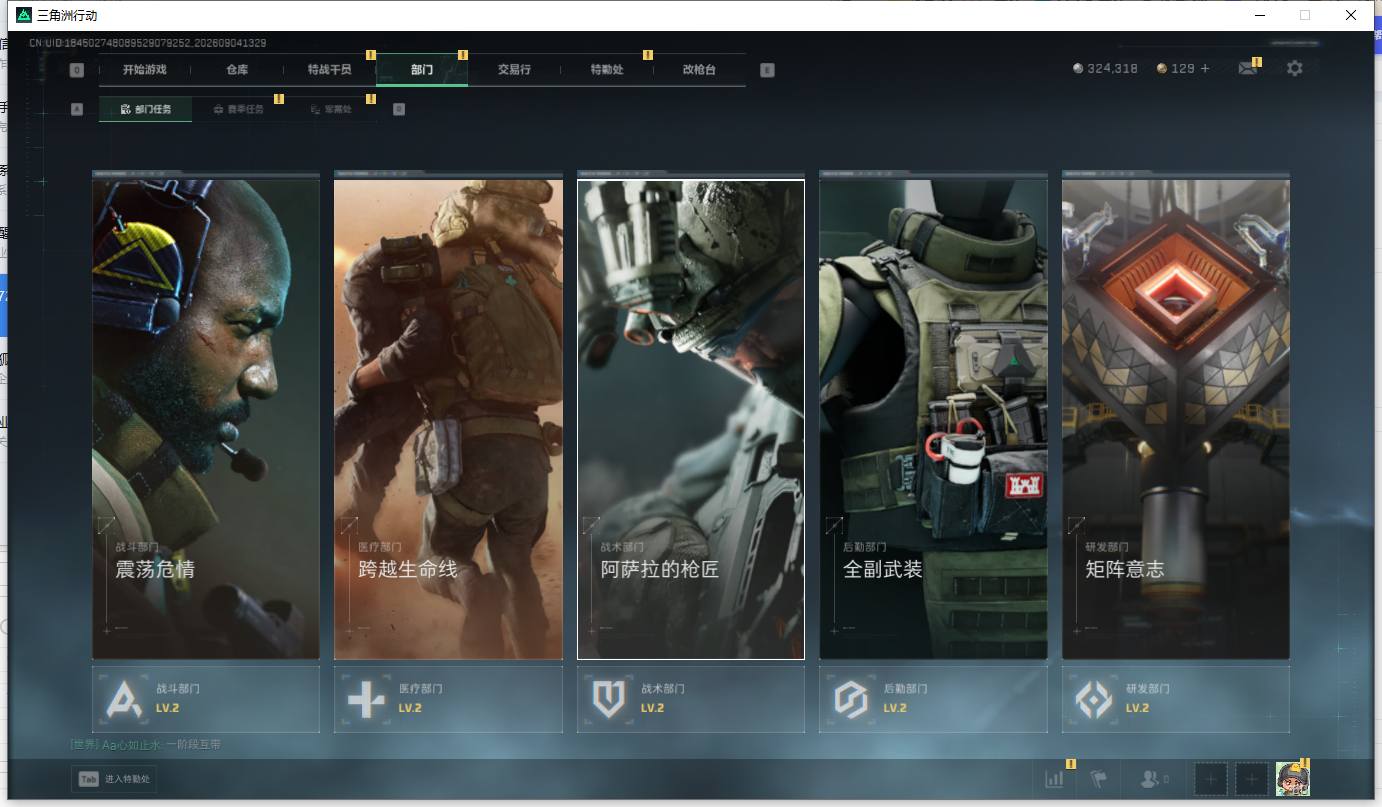Maximize the 三角洲行动 window
This screenshot has width=1382, height=807.
(1304, 15)
